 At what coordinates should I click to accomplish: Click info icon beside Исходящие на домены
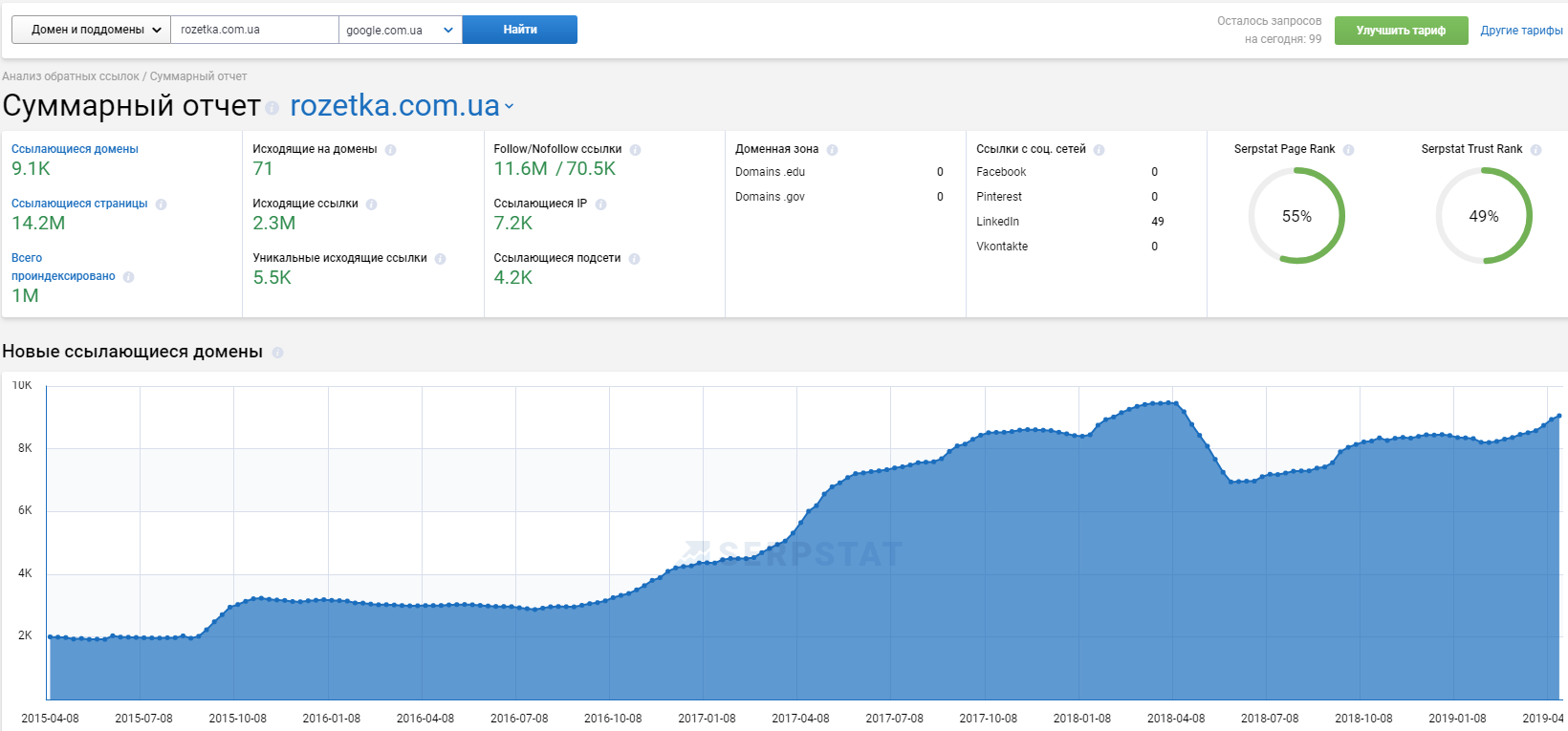click(390, 150)
